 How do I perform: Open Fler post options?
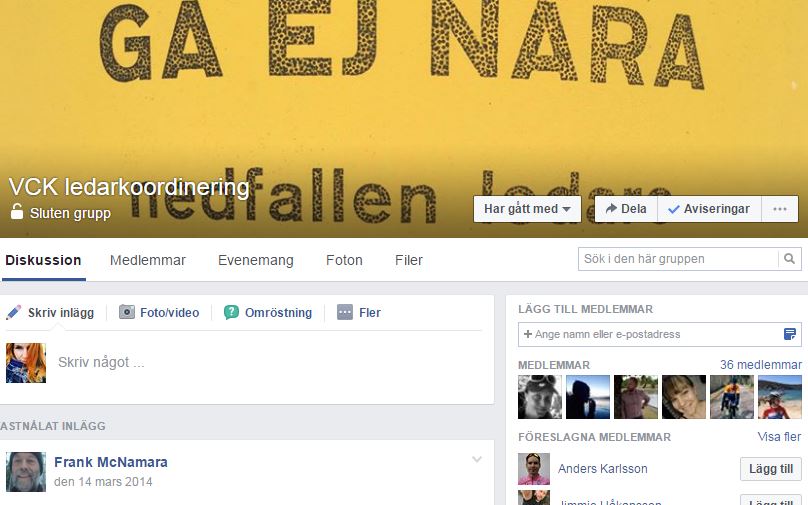tap(359, 312)
